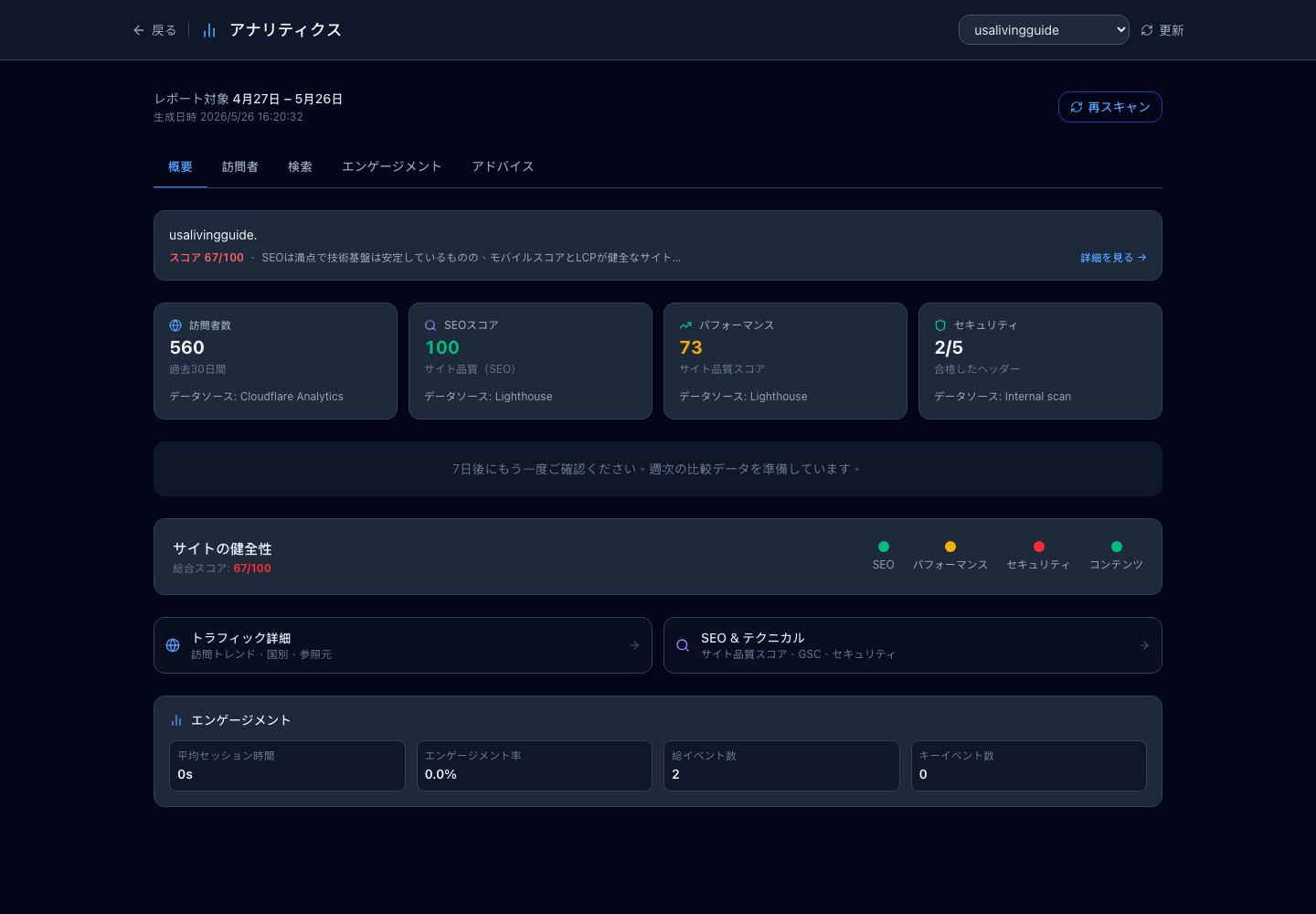Click the magnifier icon on SEOスコア card
The image size is (1316, 914).
point(430,325)
